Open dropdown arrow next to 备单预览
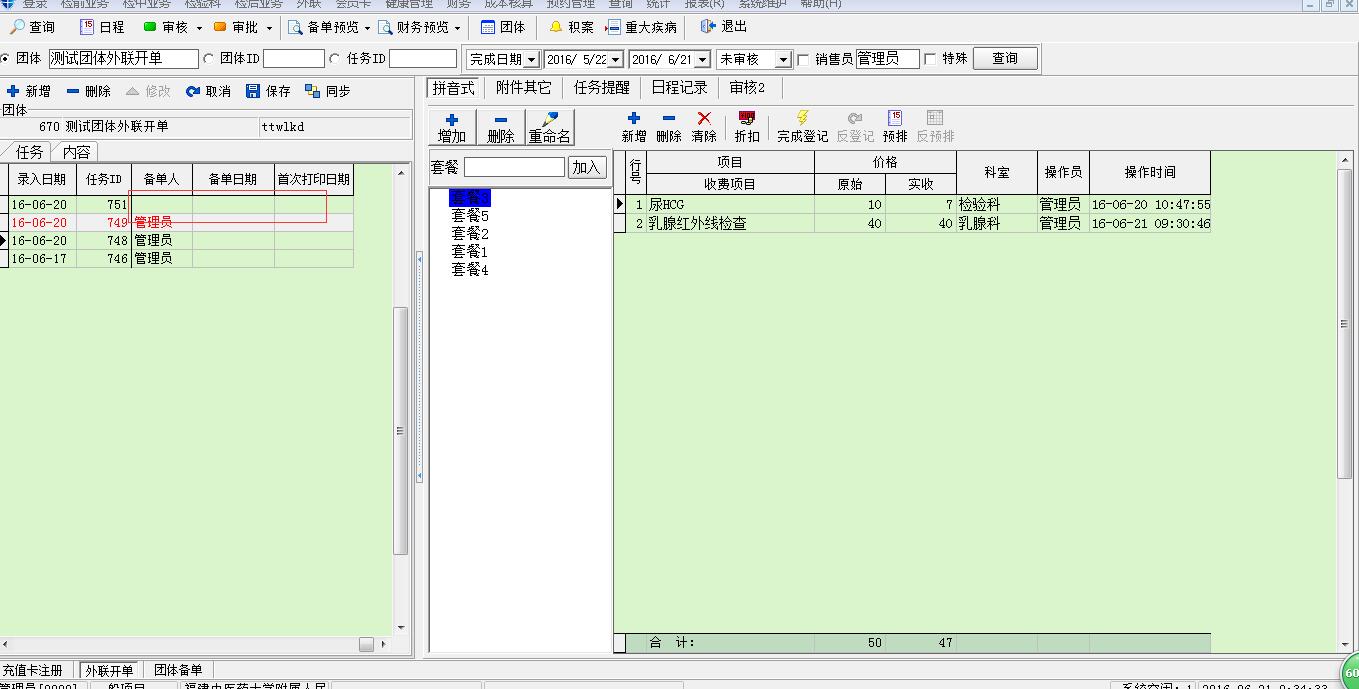 368,28
